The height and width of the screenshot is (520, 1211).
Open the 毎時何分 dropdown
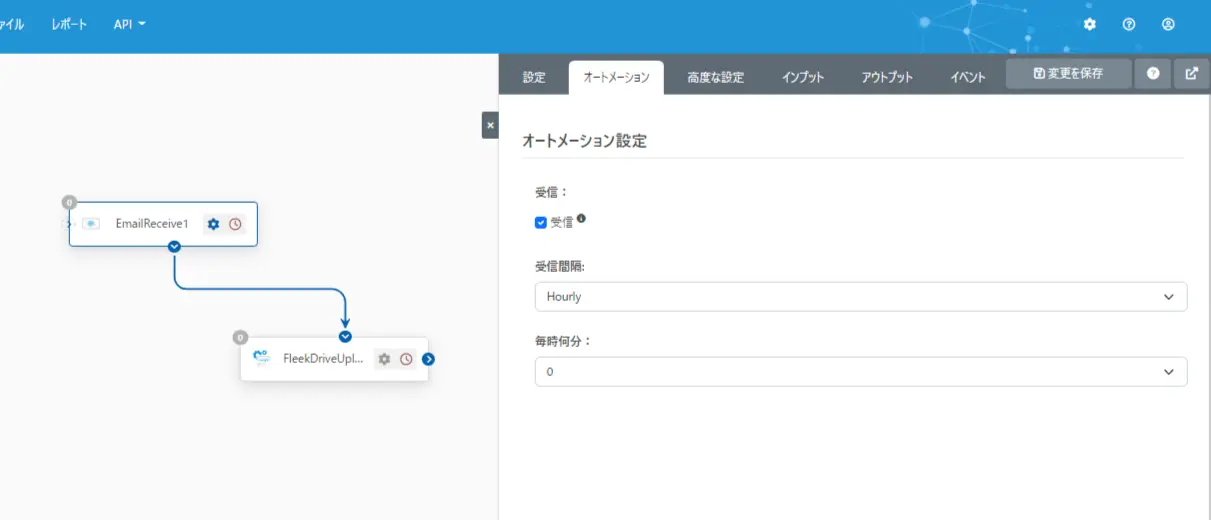(861, 372)
